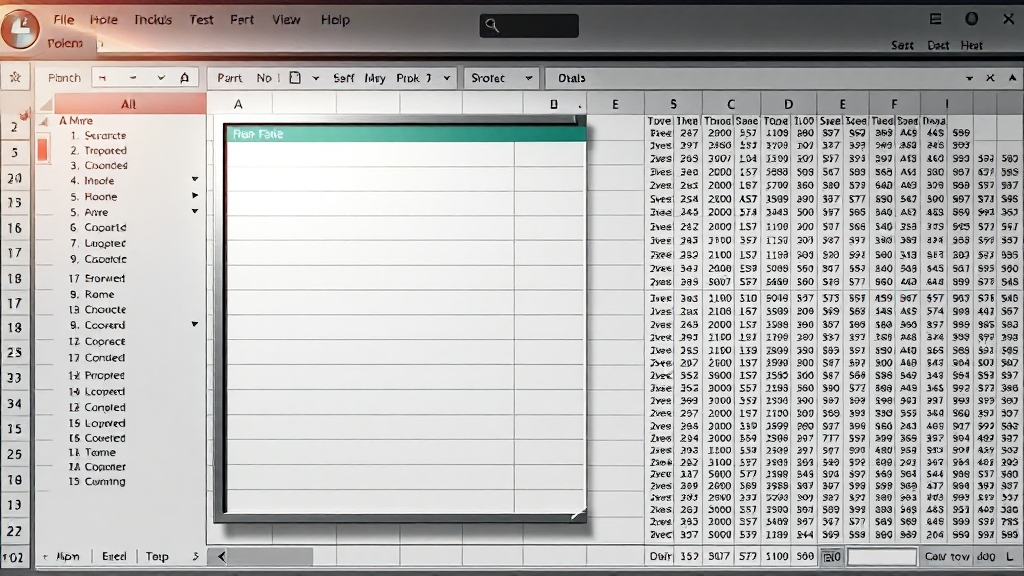Click the round application logo icon
Viewport: 1024px width, 576px height.
coord(19,27)
